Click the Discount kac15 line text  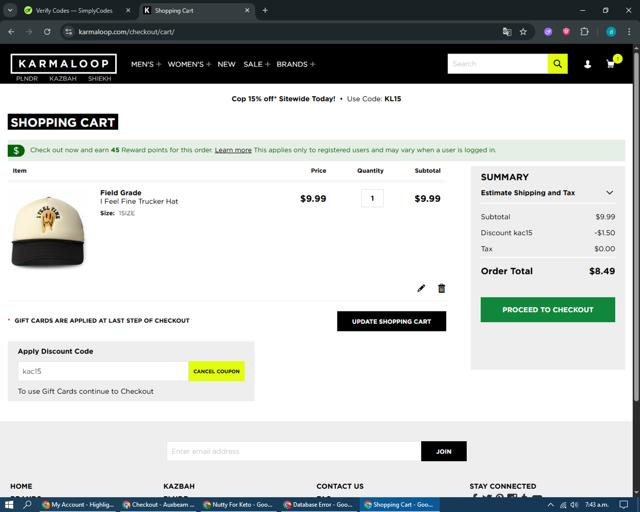507,233
